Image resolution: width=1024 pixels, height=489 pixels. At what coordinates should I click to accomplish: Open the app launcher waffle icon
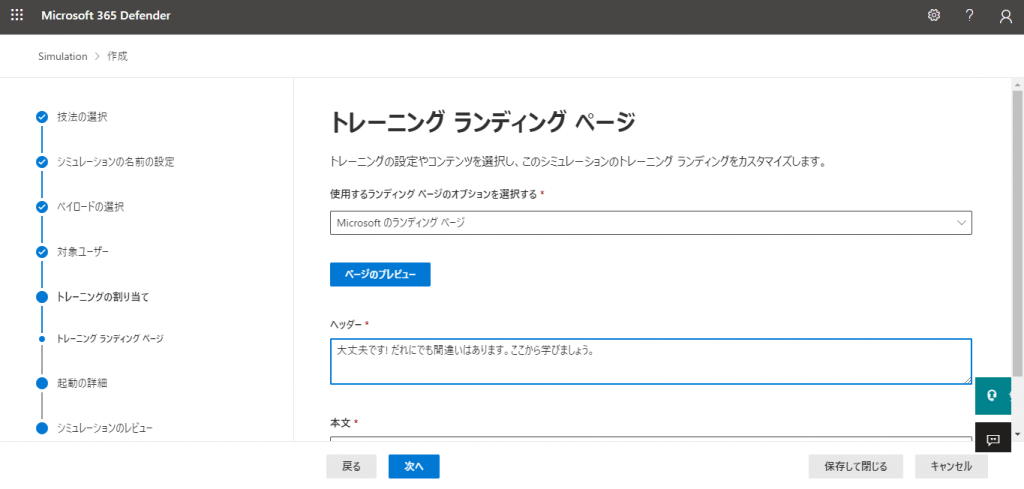[x=17, y=16]
